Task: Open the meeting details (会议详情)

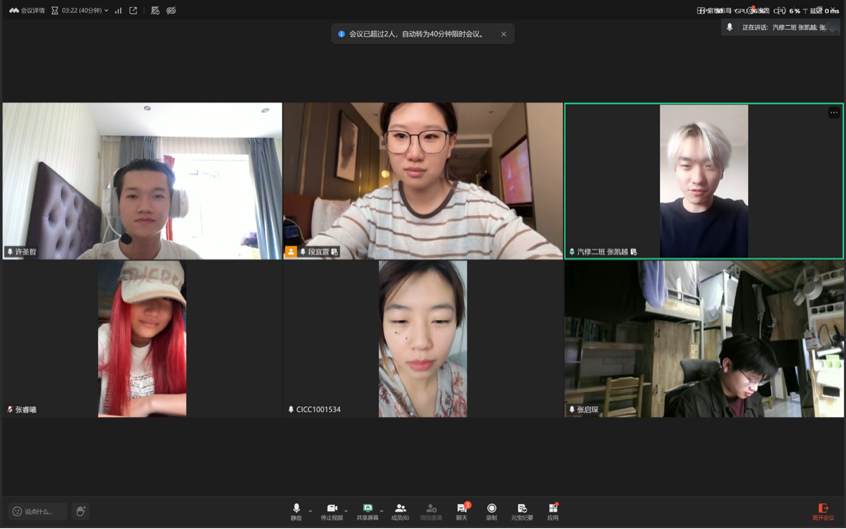Action: pyautogui.click(x=26, y=10)
